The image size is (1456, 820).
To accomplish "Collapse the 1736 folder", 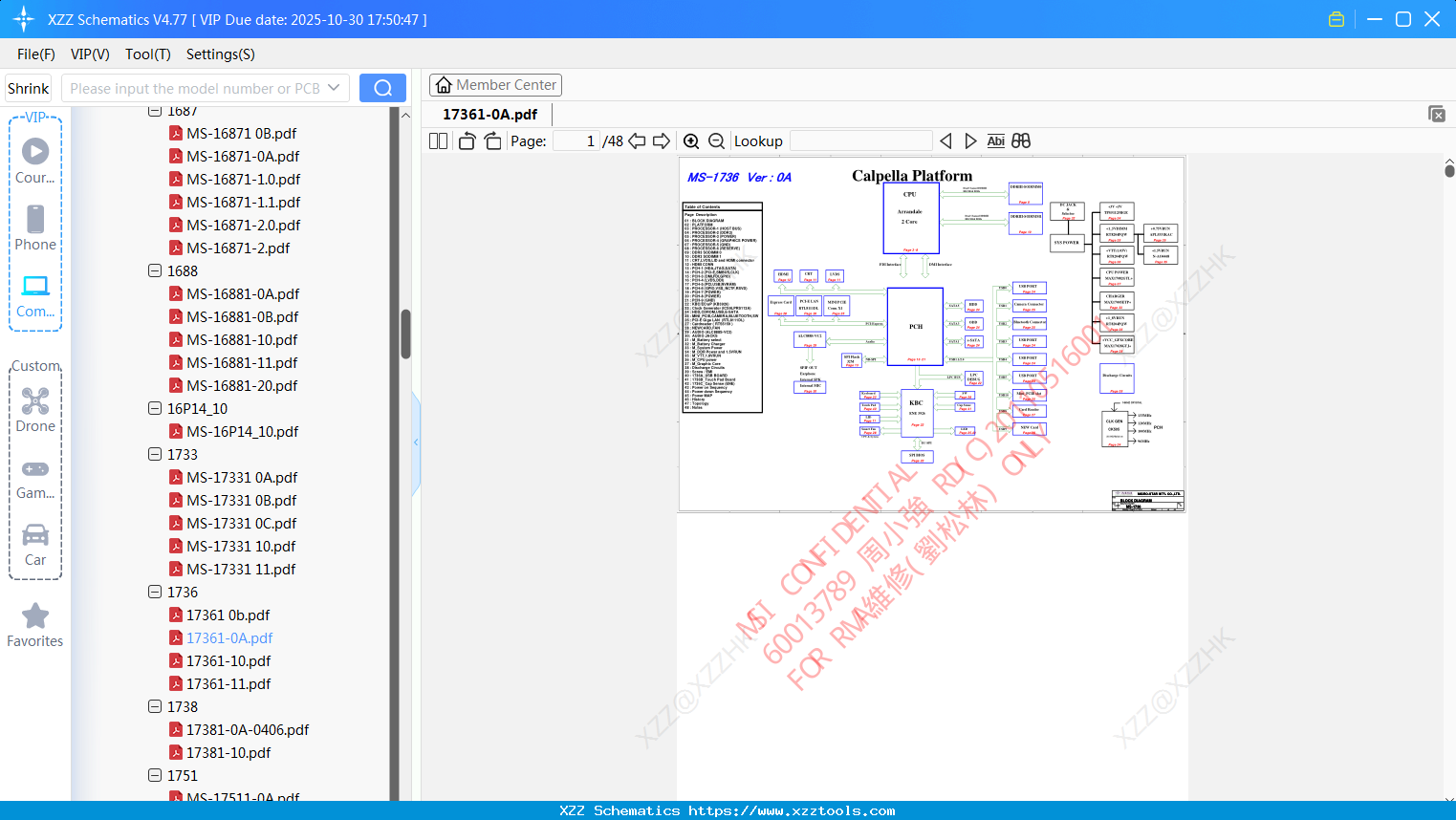I will coord(155,592).
